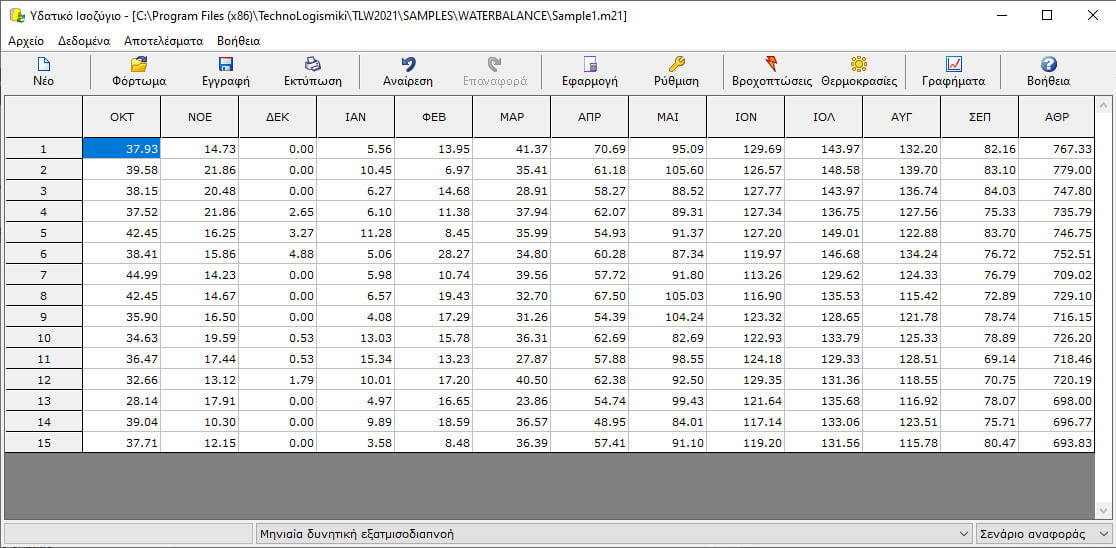Open Ρύθμιση wrench settings icon
The width and height of the screenshot is (1116, 548).
coord(676,65)
